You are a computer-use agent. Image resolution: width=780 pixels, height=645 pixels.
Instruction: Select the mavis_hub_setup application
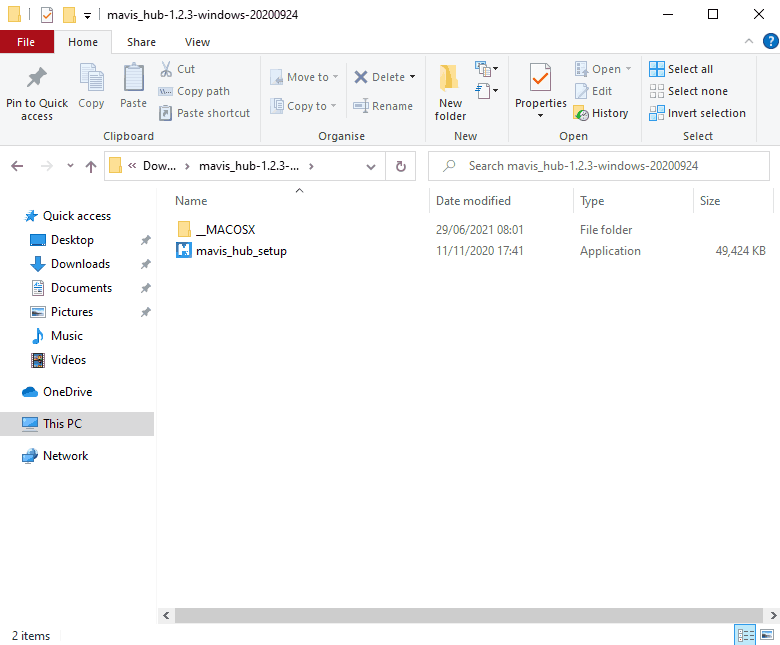point(232,251)
